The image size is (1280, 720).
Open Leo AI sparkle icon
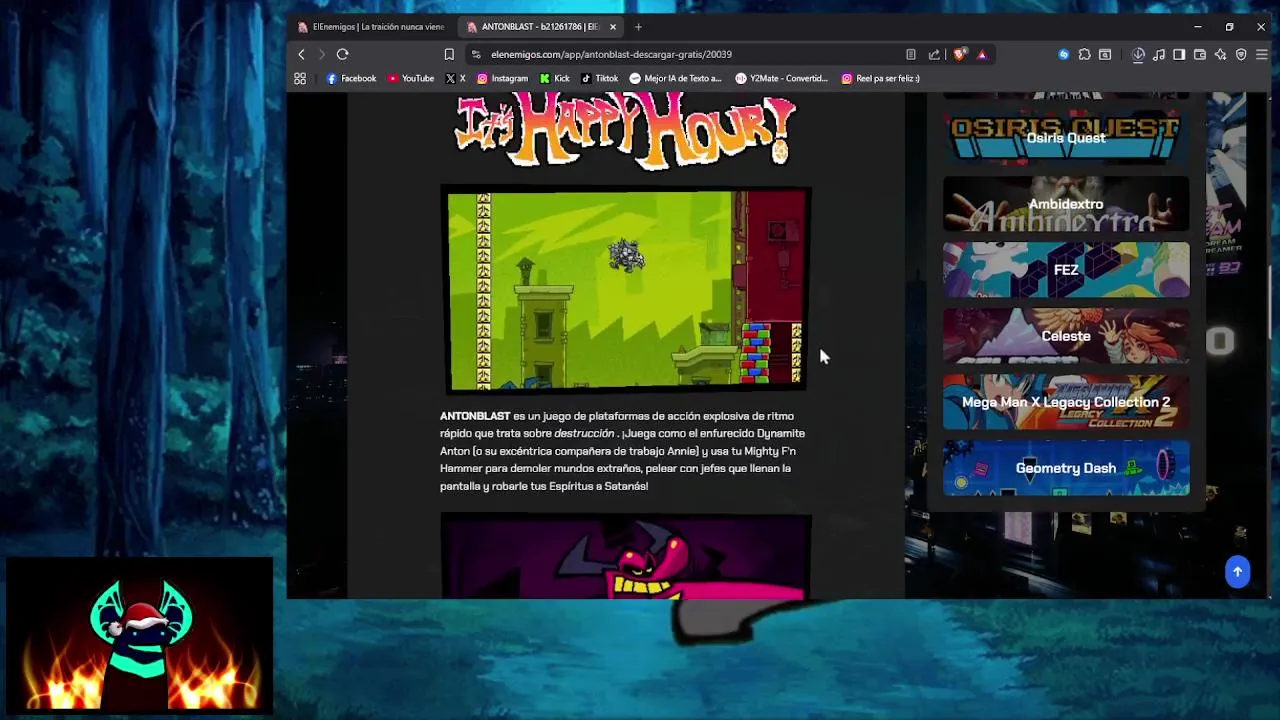click(x=1220, y=54)
